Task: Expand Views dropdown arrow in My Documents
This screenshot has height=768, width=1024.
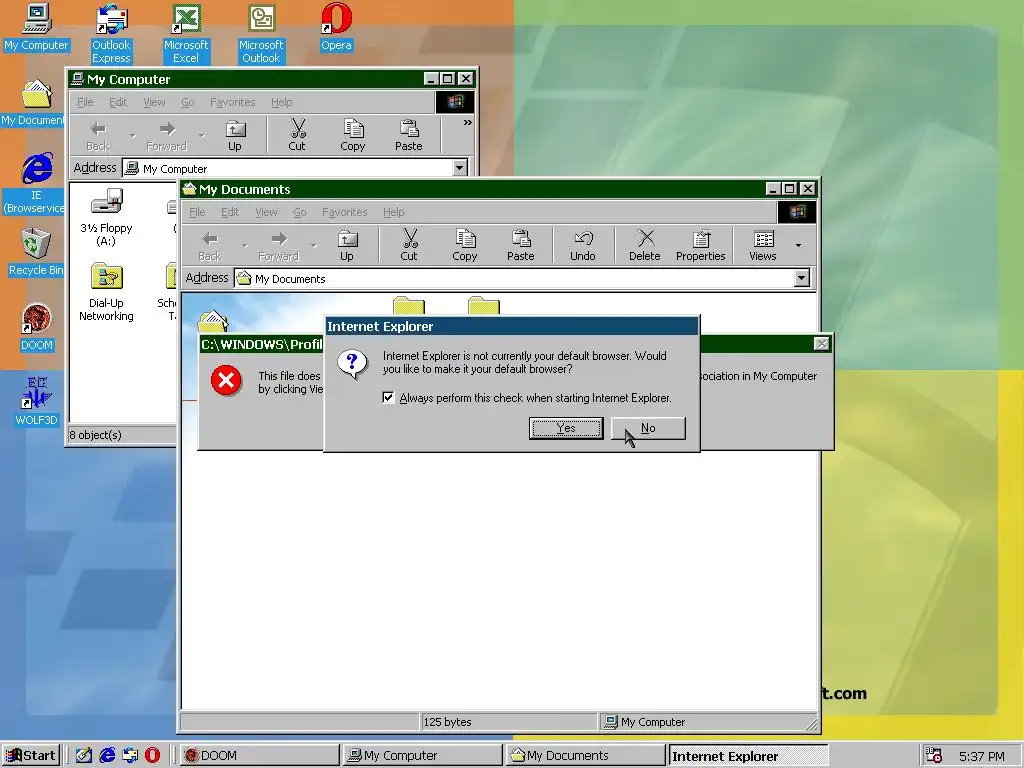Action: click(798, 246)
